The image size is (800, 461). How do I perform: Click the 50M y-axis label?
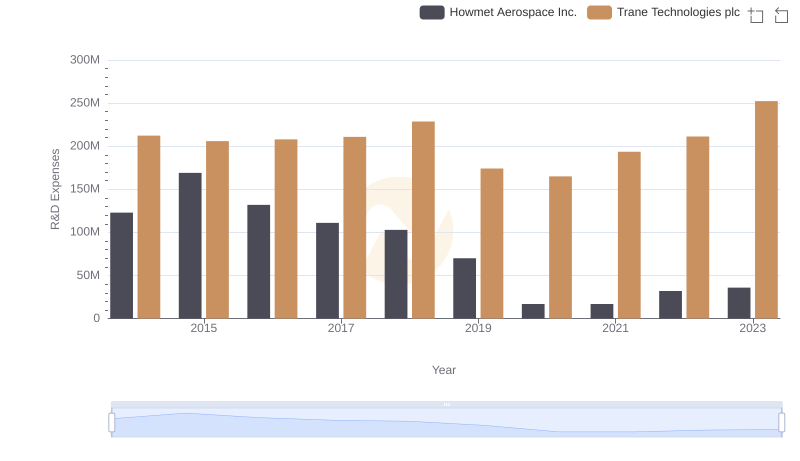coord(88,275)
